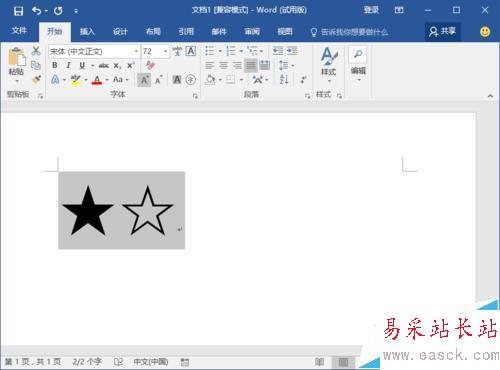Open the change case (Aa) dropdown

120,80
